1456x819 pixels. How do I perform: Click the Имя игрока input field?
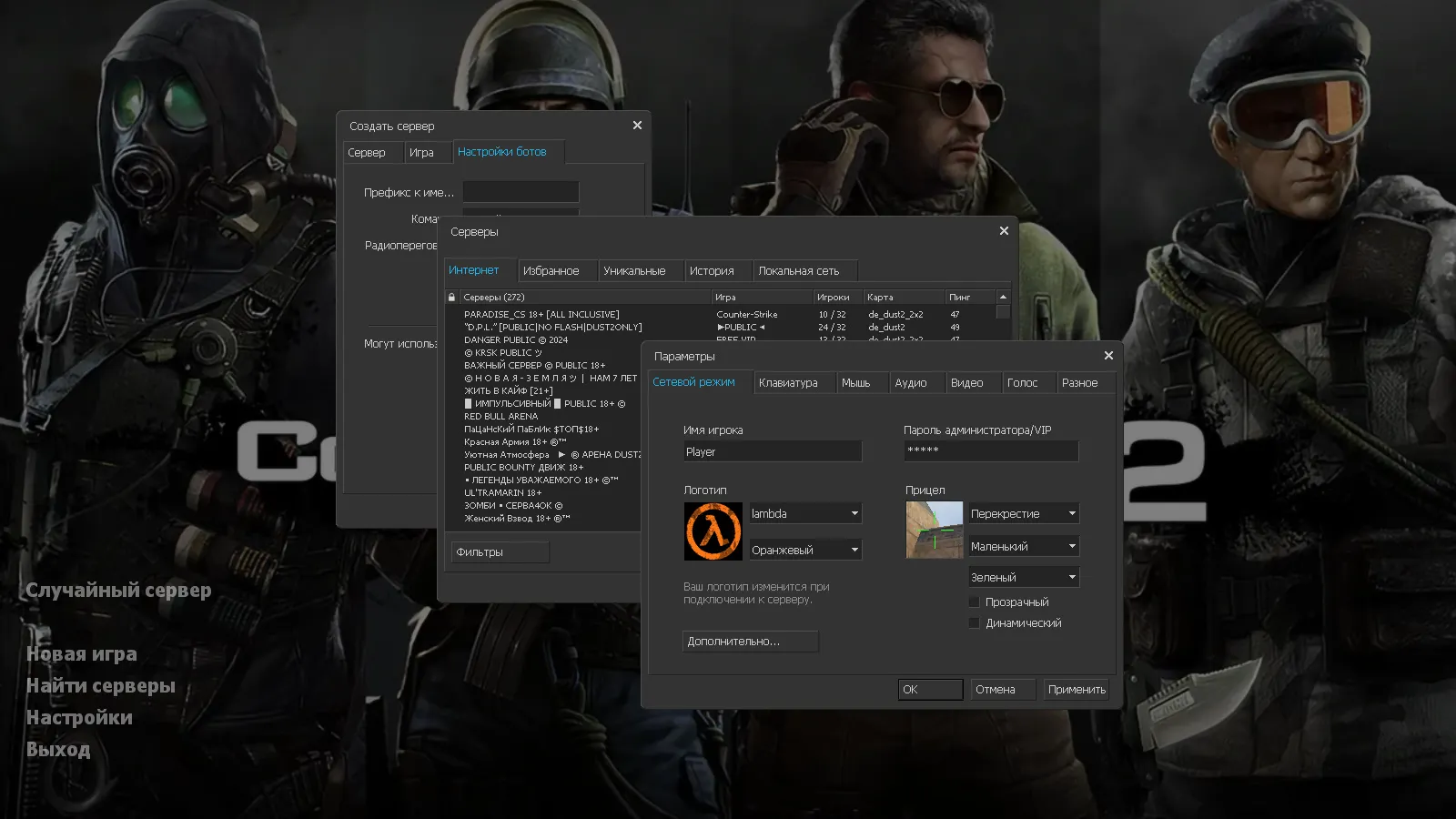pyautogui.click(x=772, y=452)
